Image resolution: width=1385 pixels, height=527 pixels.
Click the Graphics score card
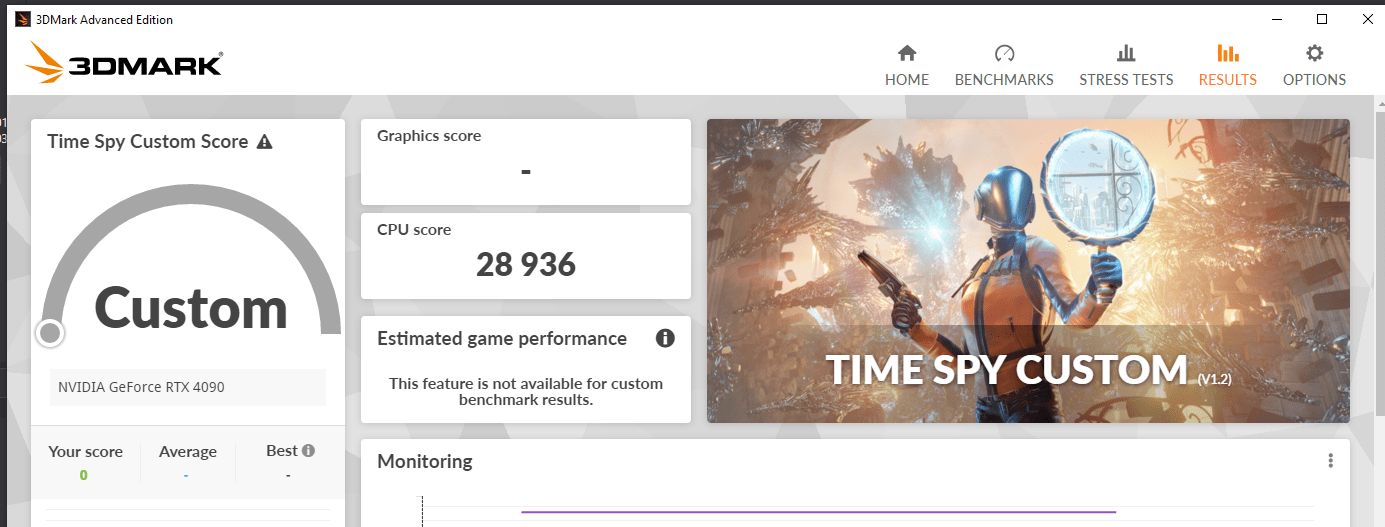[526, 162]
